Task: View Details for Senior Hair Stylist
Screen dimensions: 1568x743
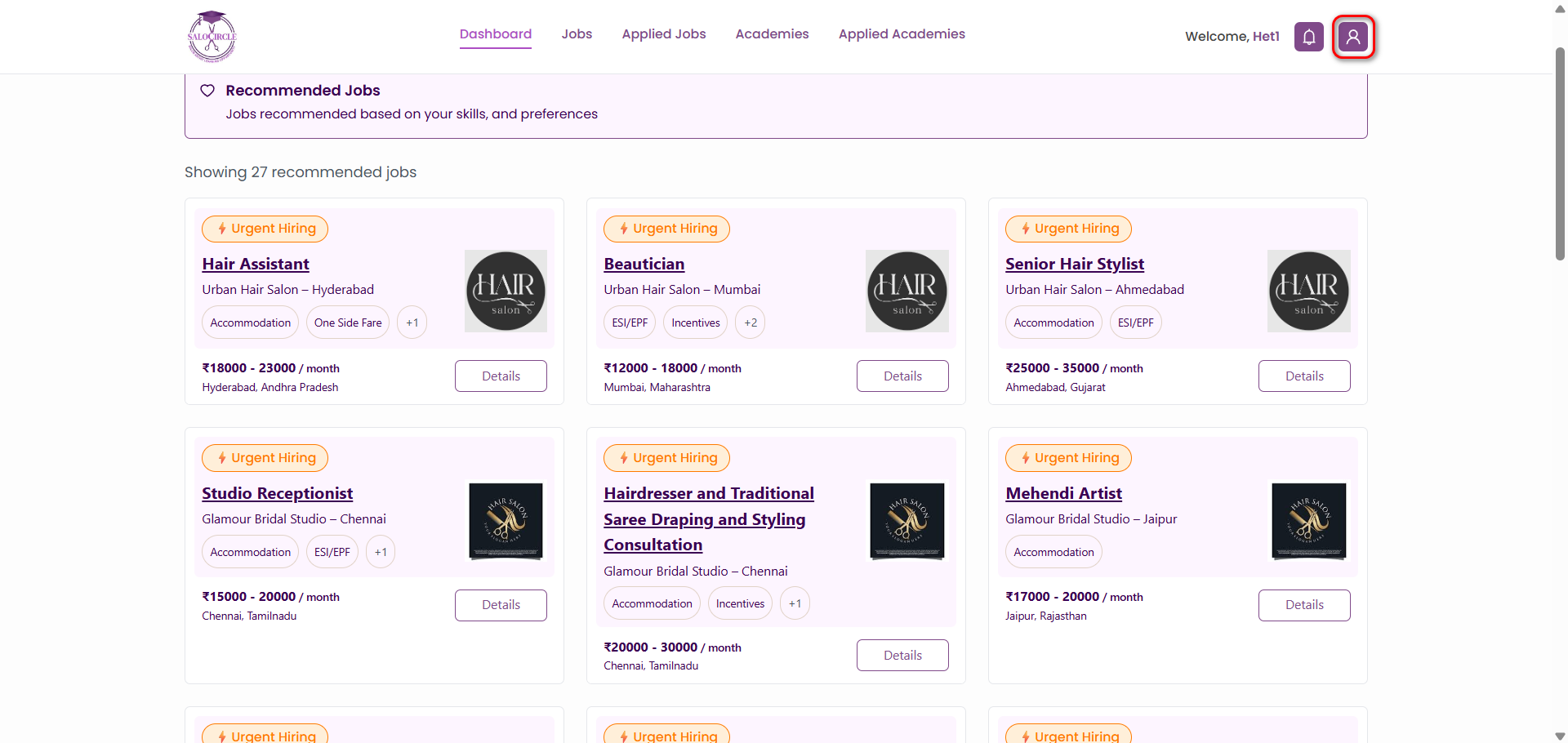Action: click(1304, 376)
